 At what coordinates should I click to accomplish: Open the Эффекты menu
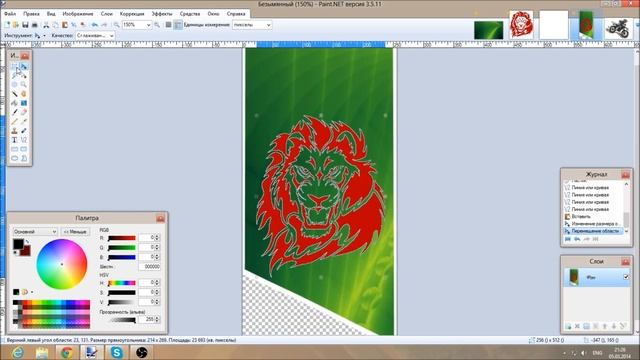pos(162,13)
